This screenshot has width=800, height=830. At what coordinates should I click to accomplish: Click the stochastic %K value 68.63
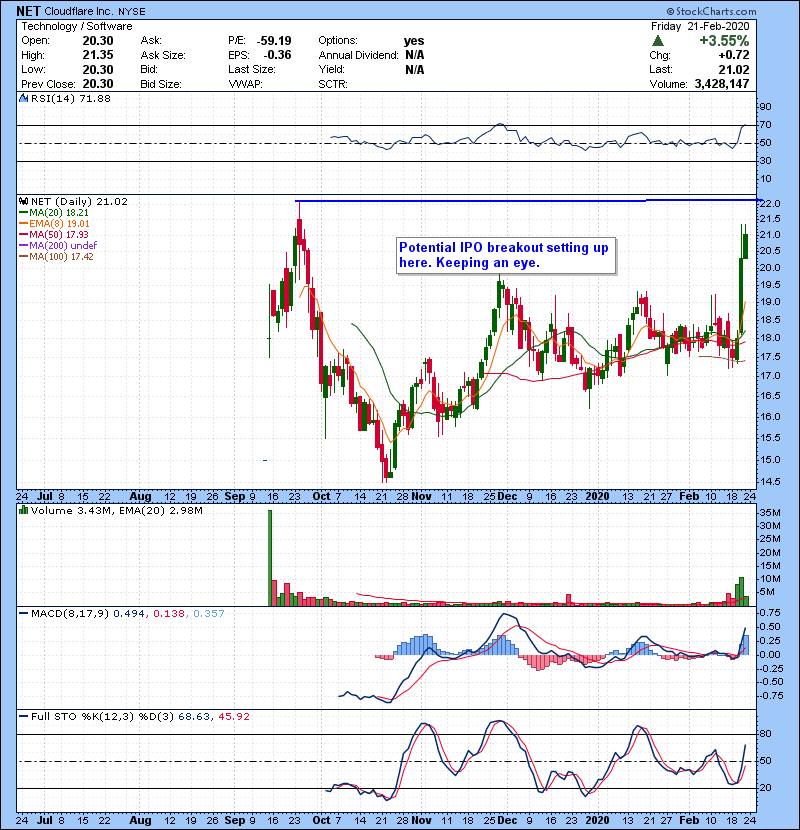pos(194,716)
